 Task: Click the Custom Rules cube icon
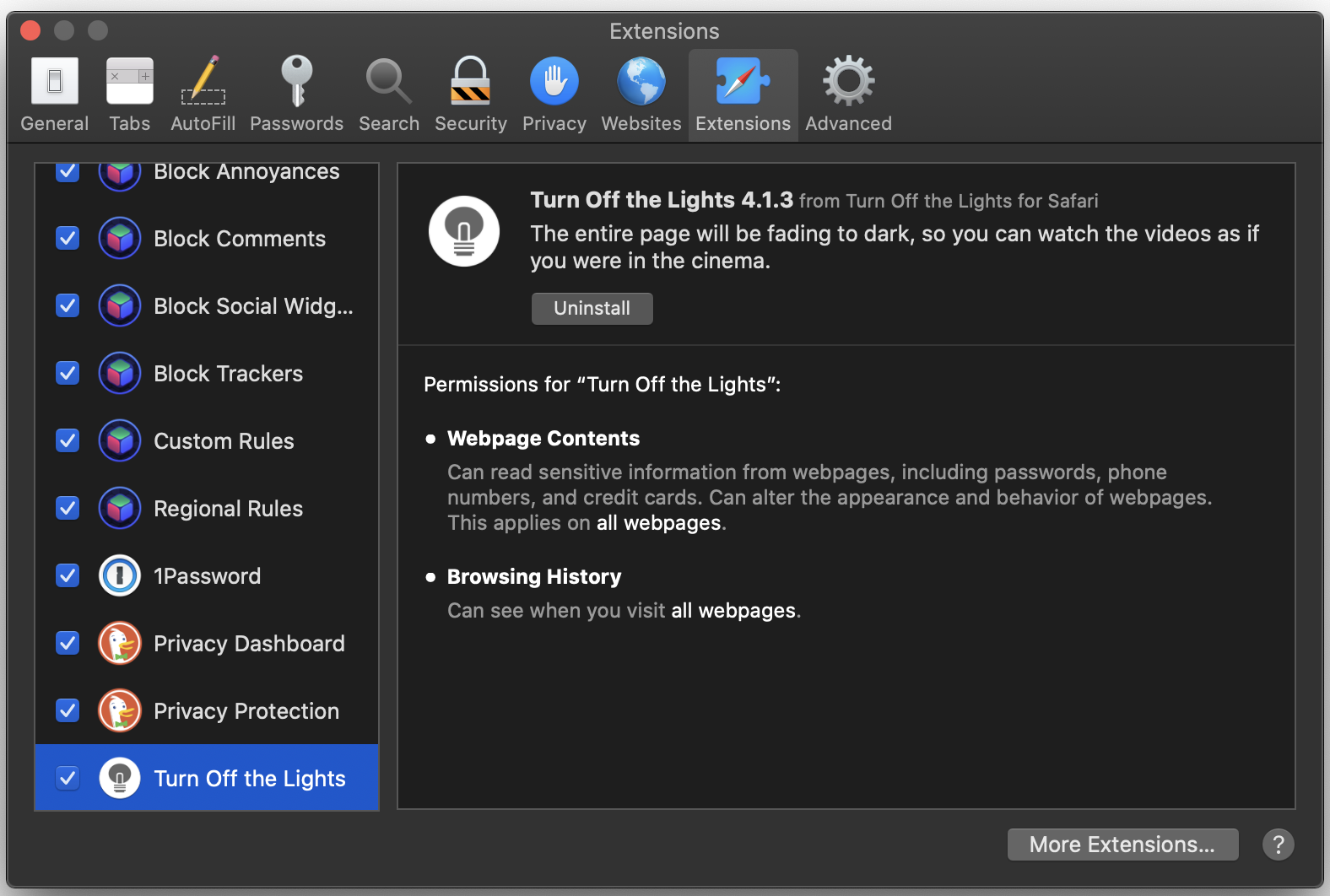120,440
